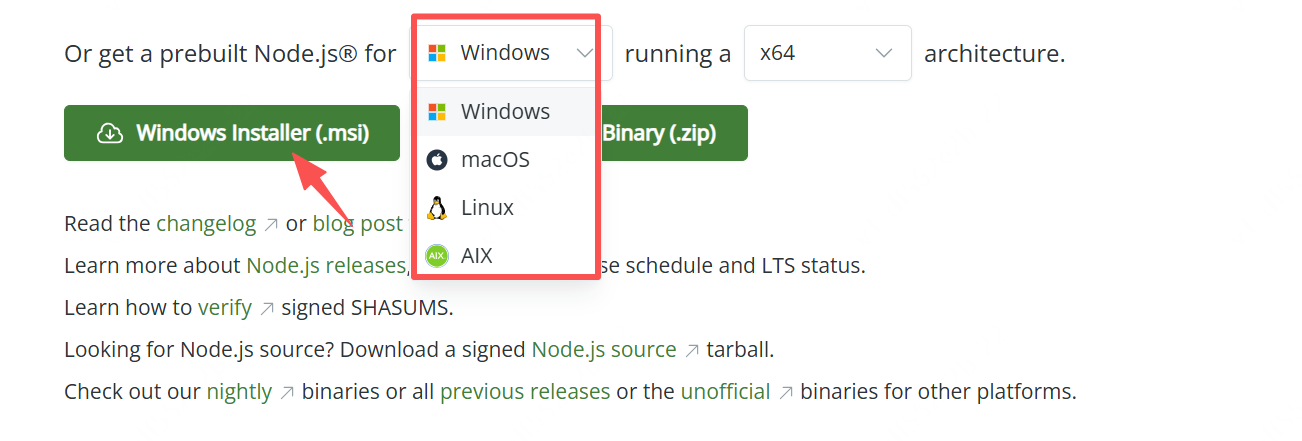Screen dimensions: 1302x441
Task: Follow the verify signed SHASUMS link
Action: click(x=225, y=308)
